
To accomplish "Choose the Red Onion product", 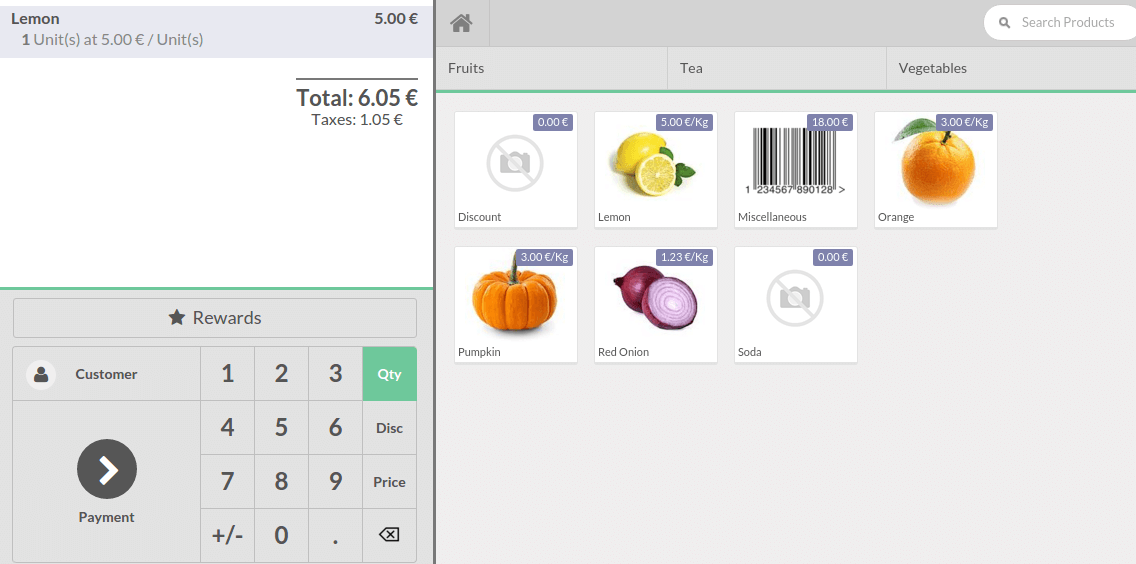I will tap(655, 304).
